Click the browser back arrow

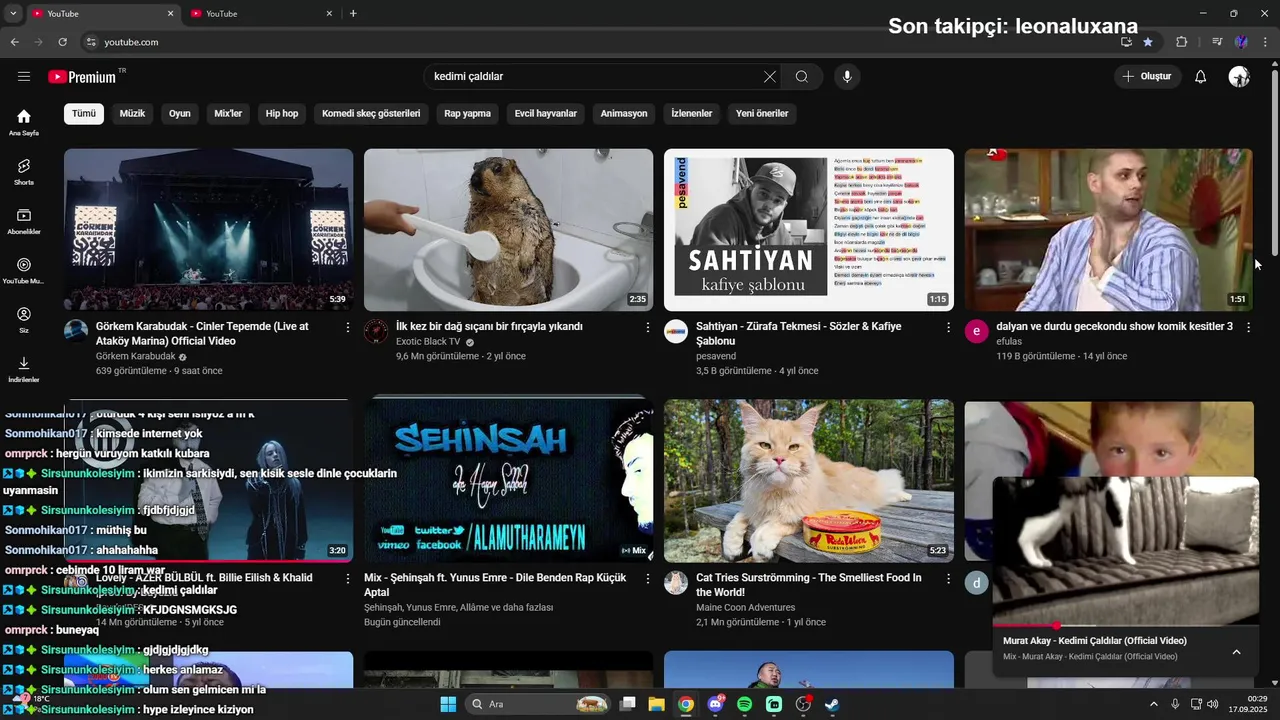click(x=14, y=42)
